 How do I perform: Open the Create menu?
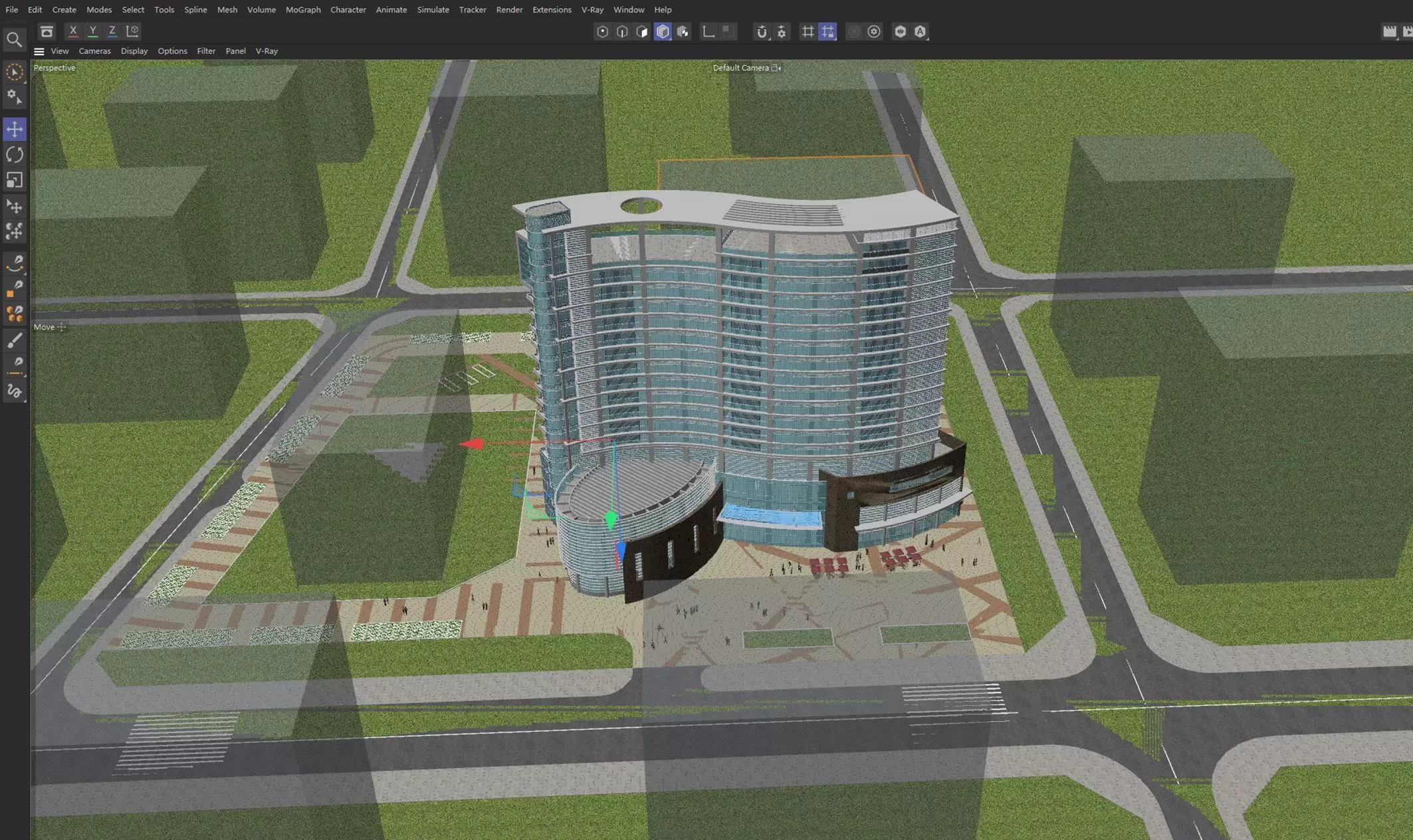tap(64, 9)
